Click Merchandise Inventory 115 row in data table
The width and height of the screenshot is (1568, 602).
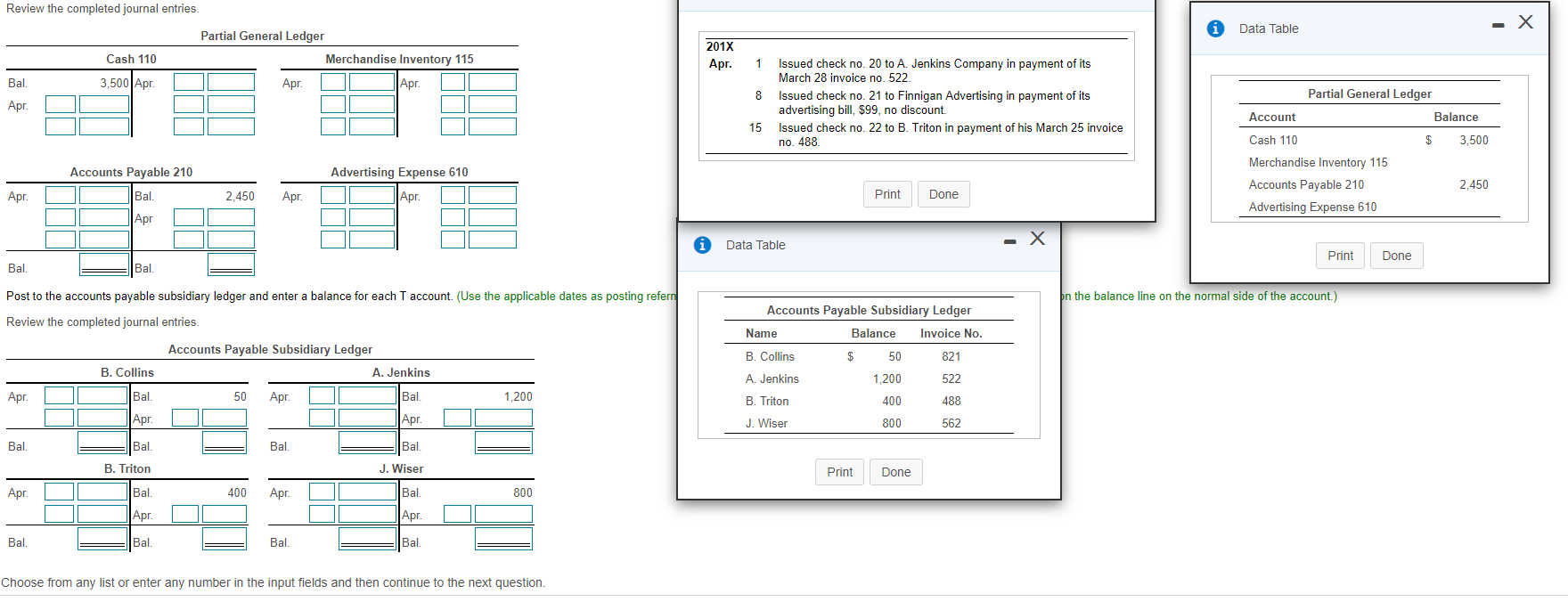point(1369,162)
